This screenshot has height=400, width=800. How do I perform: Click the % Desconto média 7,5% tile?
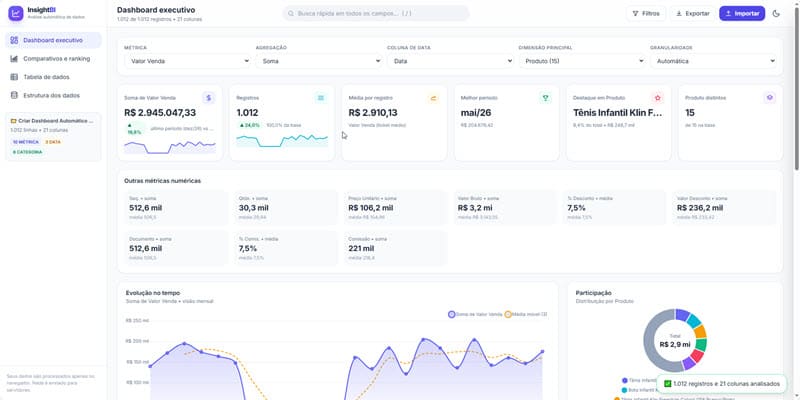pos(614,209)
